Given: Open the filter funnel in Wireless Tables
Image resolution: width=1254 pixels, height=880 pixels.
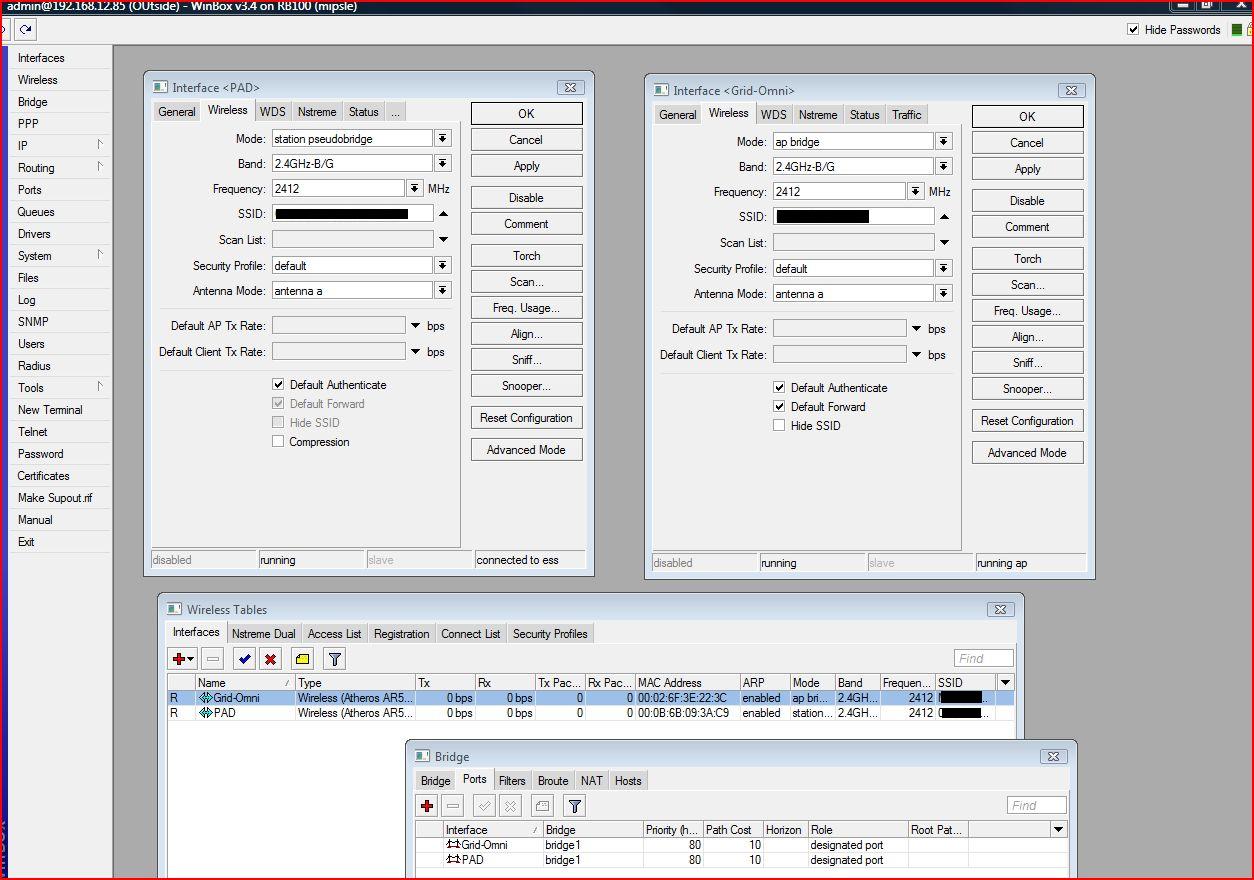Looking at the screenshot, I should point(335,659).
